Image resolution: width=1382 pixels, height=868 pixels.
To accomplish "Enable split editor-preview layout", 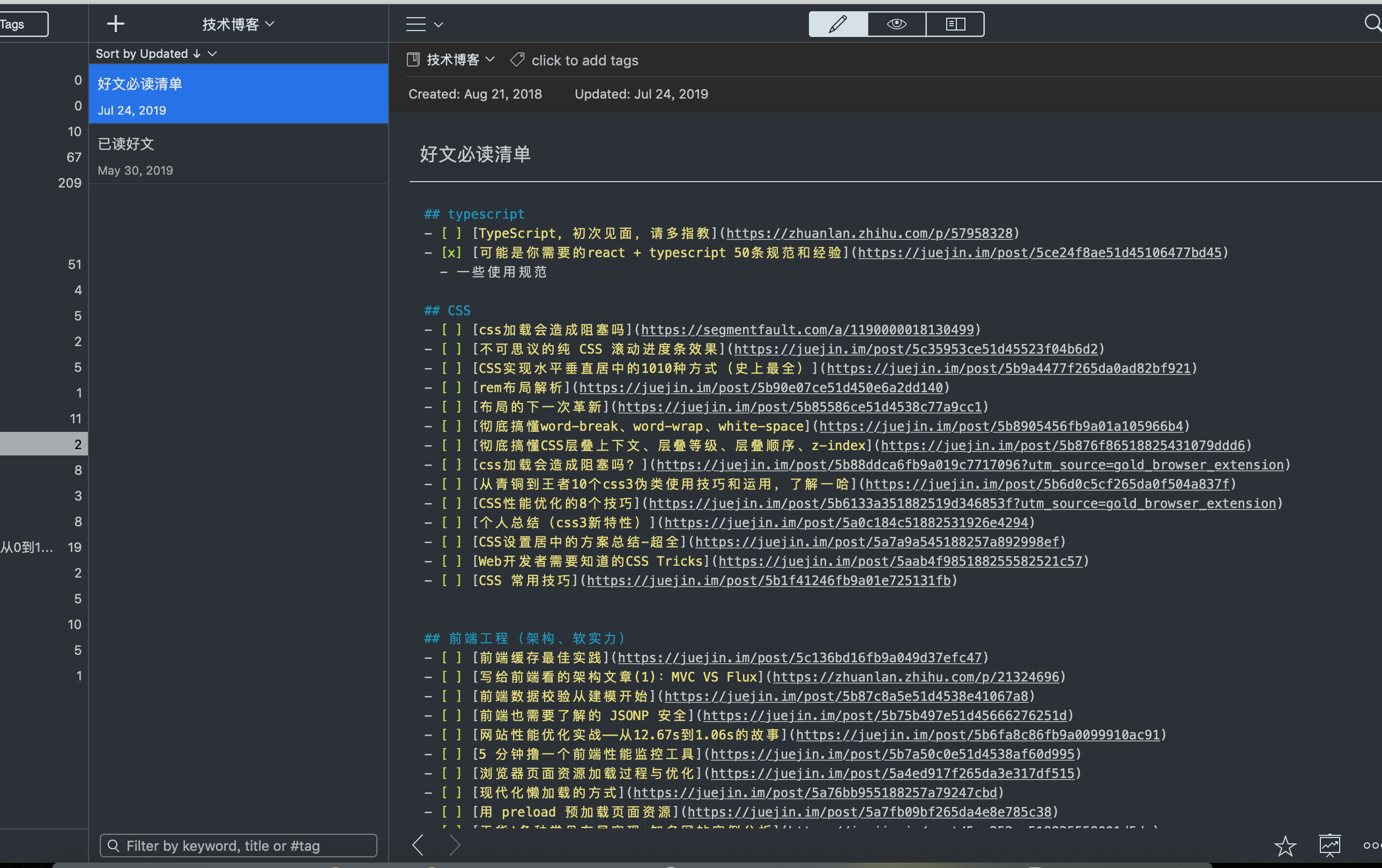I will [x=955, y=24].
